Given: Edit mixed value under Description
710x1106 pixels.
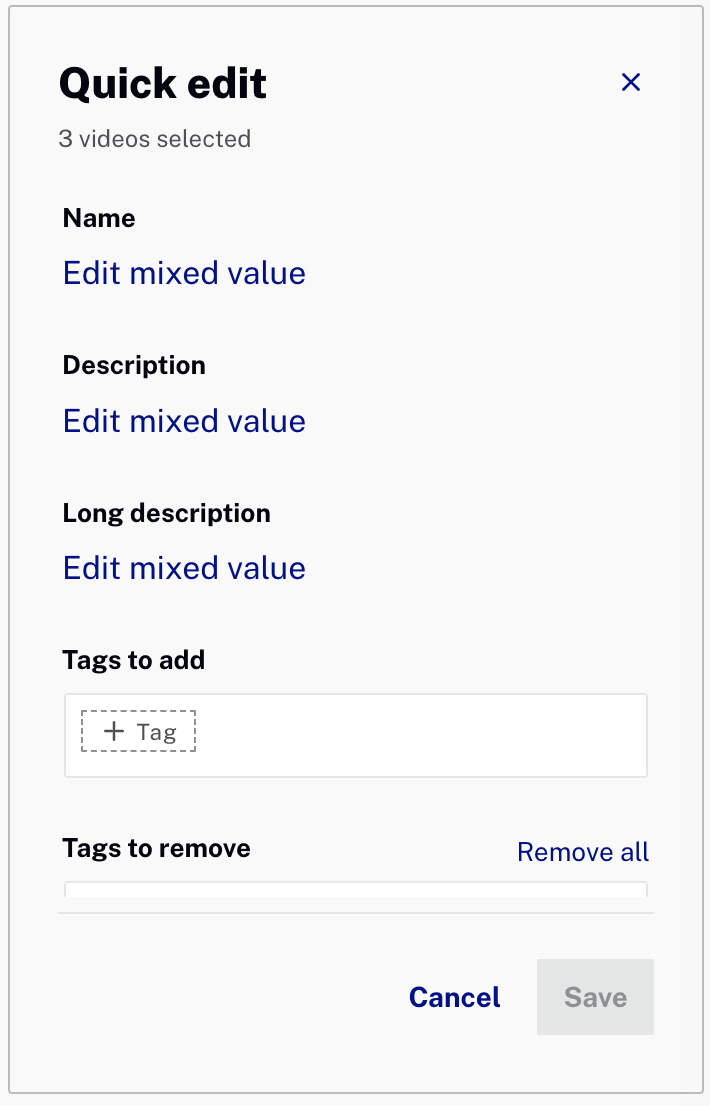Looking at the screenshot, I should point(184,421).
